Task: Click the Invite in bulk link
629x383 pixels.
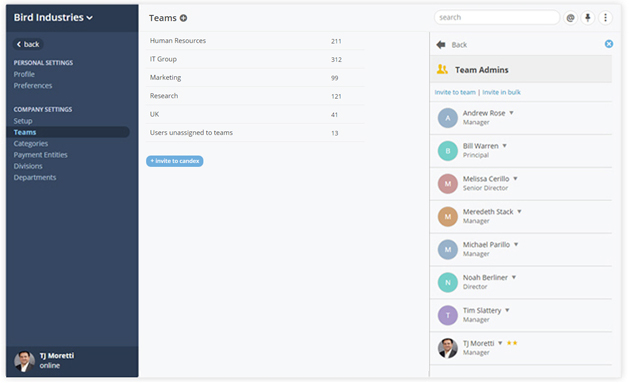Action: pos(501,92)
